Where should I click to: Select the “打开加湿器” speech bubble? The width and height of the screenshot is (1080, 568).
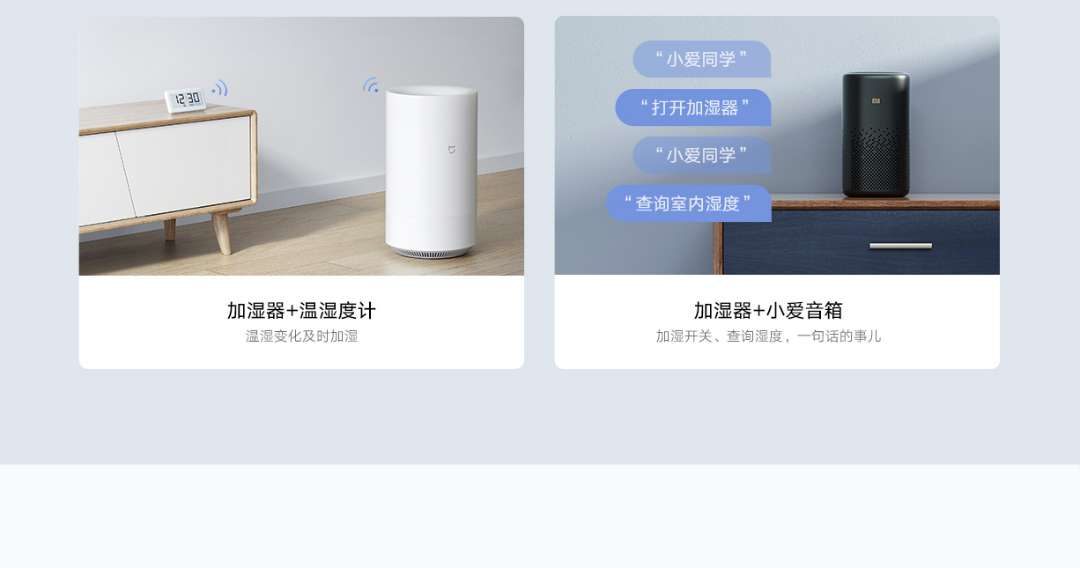coord(693,107)
